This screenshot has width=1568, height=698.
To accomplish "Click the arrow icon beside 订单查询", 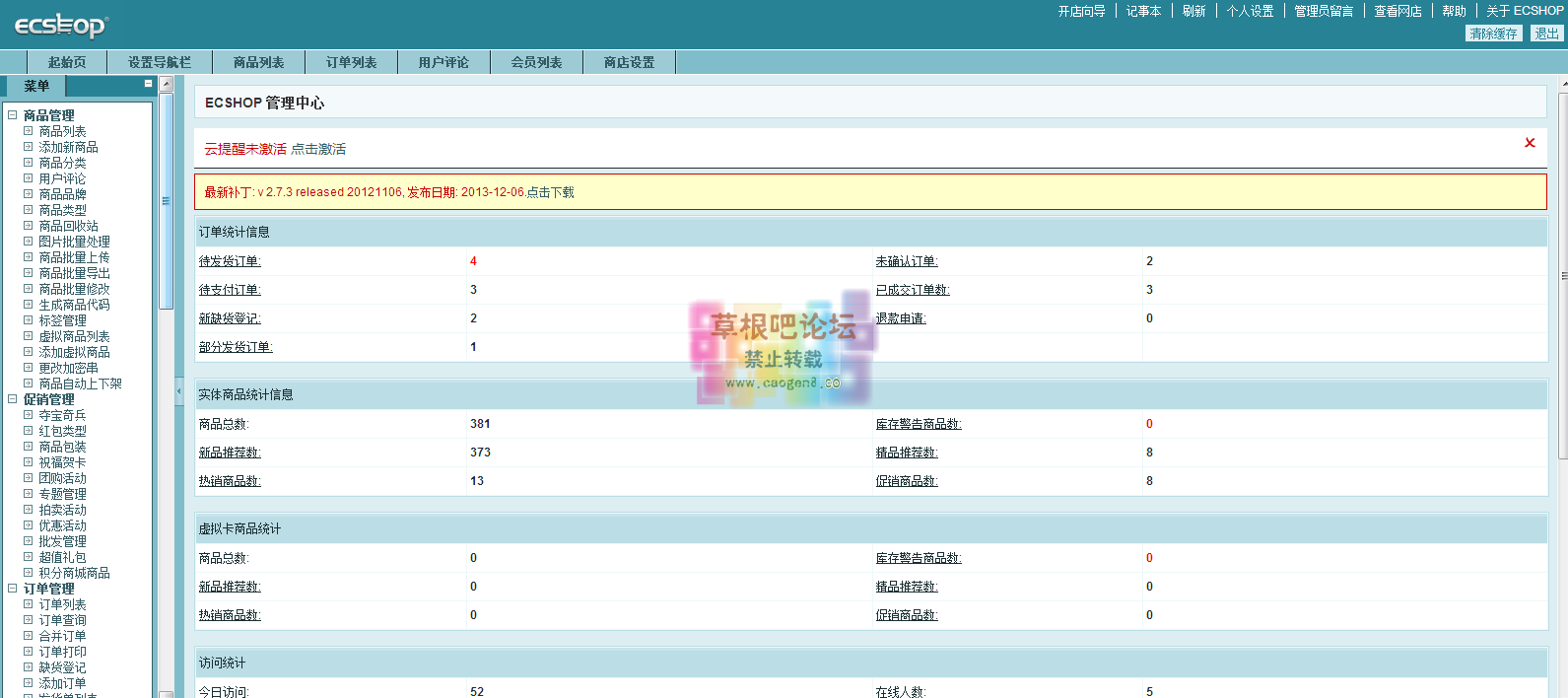I will click(x=29, y=620).
